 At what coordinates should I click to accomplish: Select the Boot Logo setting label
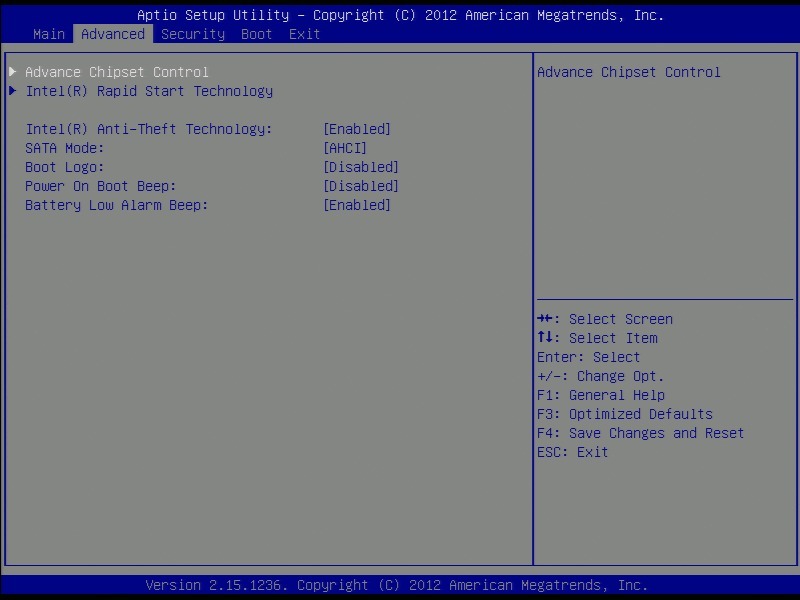point(65,167)
